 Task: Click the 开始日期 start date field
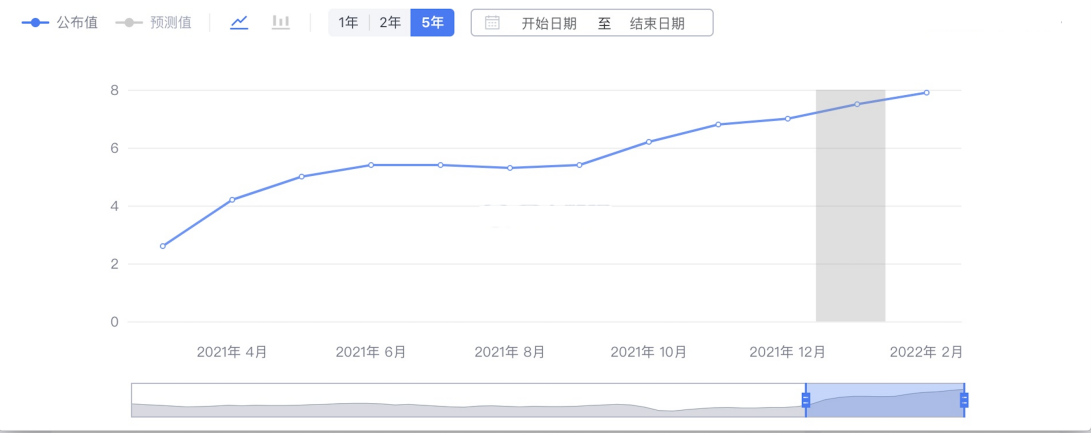coord(549,23)
